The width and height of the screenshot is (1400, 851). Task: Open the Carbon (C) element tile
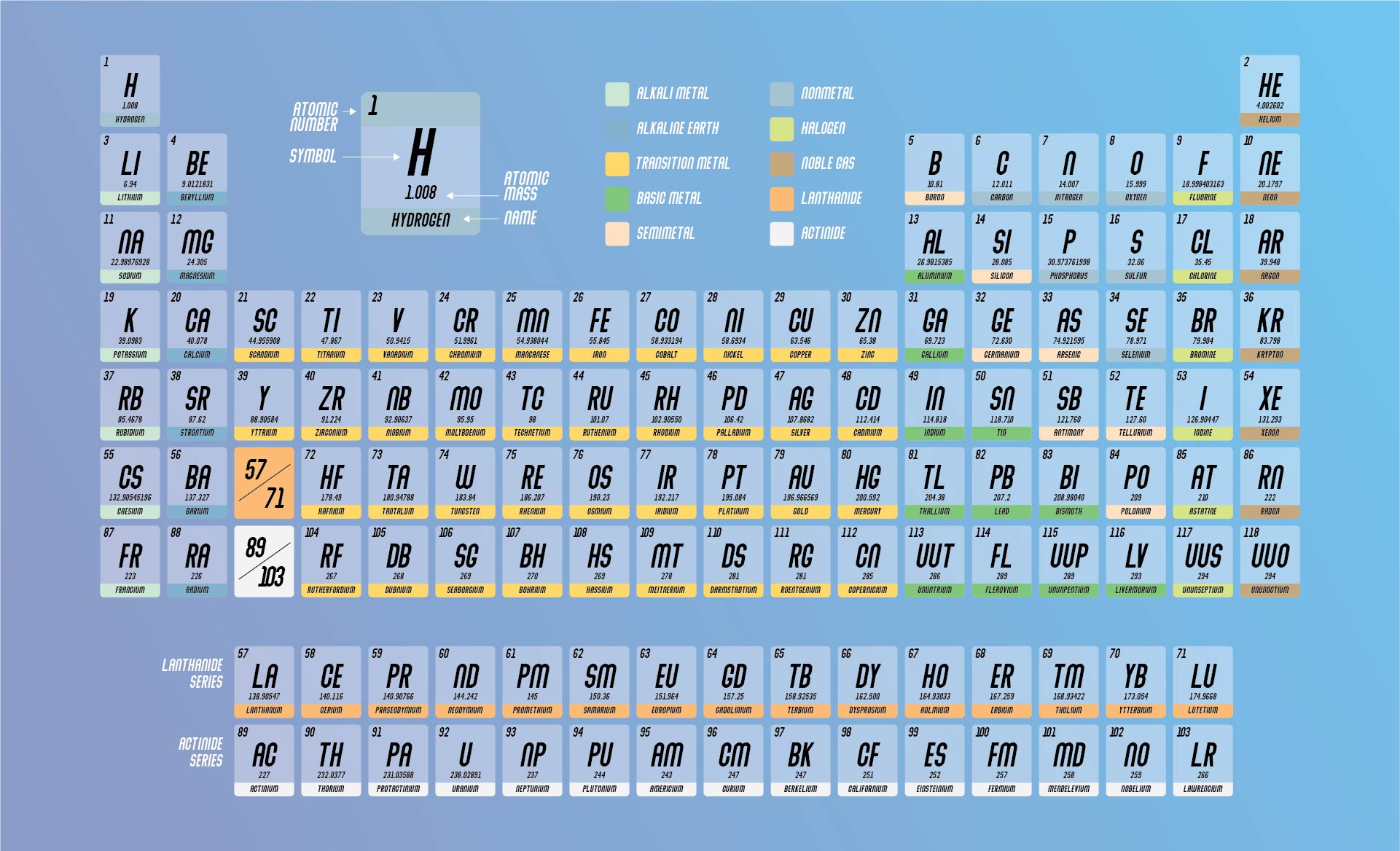[x=1002, y=169]
